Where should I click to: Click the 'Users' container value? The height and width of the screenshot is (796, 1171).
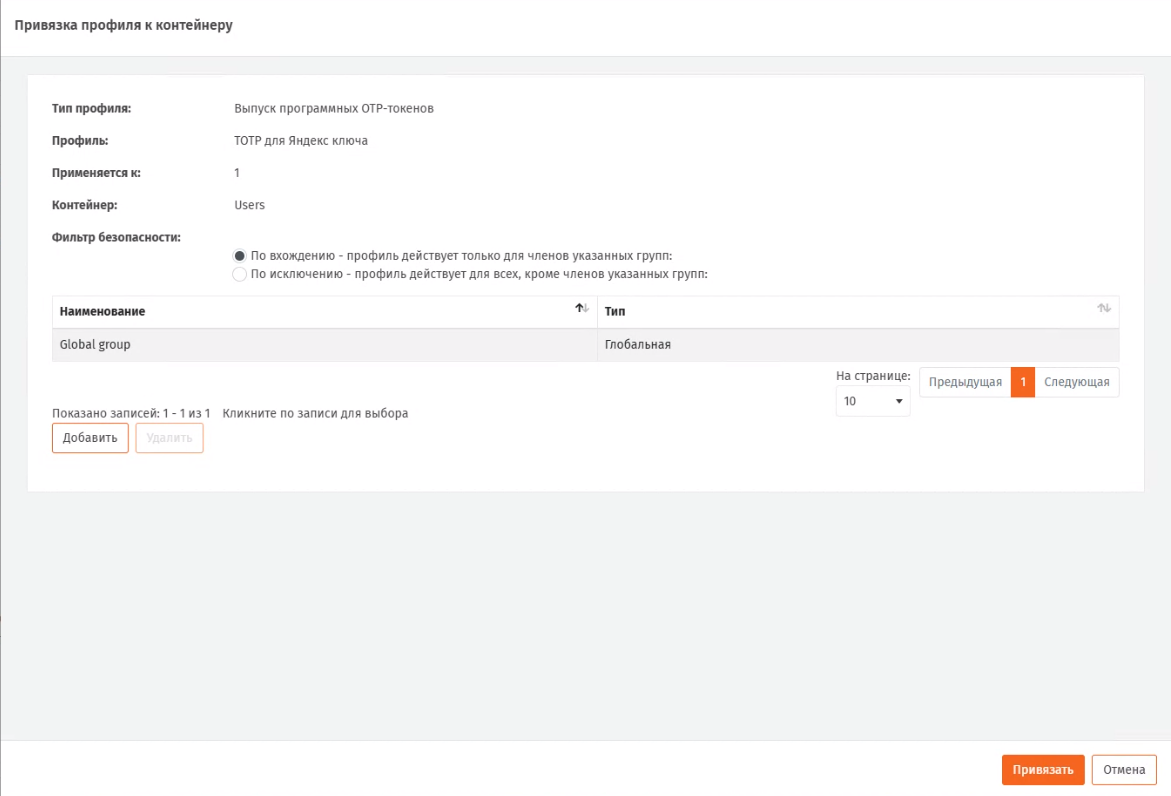pyautogui.click(x=249, y=205)
